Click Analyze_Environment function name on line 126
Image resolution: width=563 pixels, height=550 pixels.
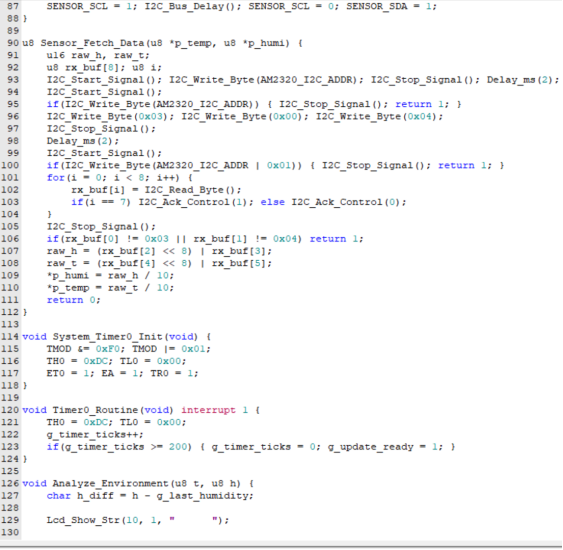(110, 483)
